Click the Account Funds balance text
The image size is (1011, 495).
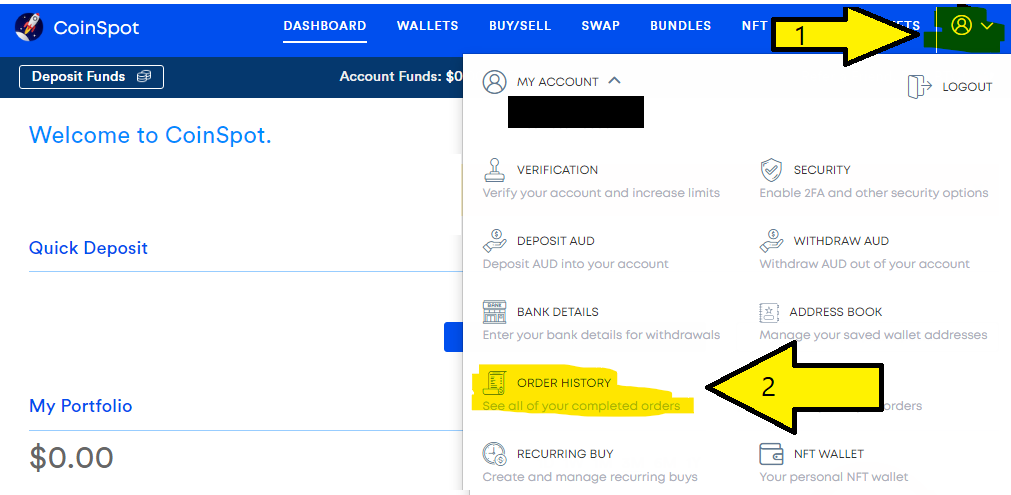pyautogui.click(x=400, y=77)
